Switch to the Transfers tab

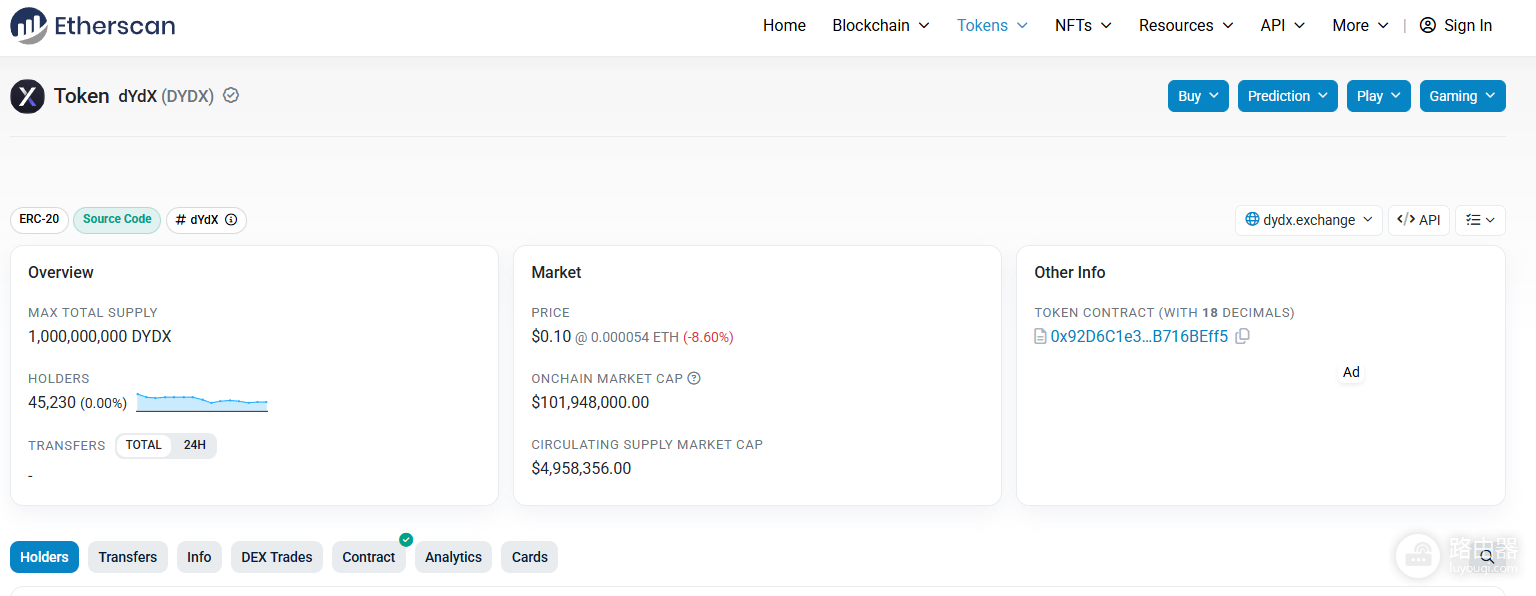(128, 557)
